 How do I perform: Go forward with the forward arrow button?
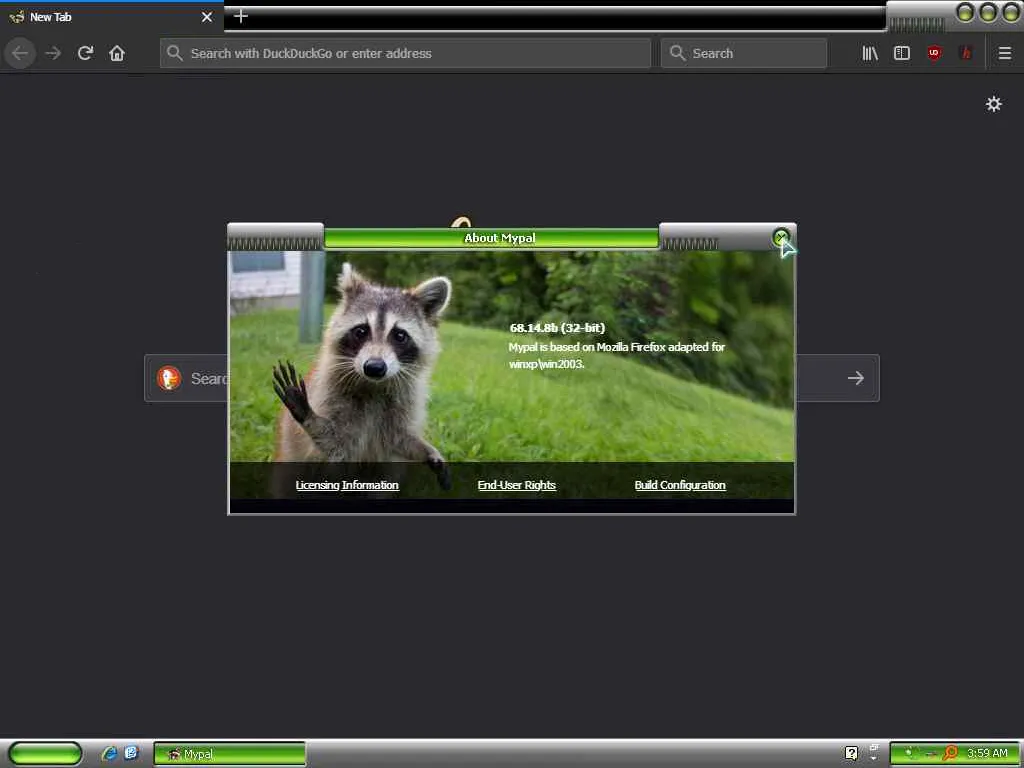coord(53,53)
